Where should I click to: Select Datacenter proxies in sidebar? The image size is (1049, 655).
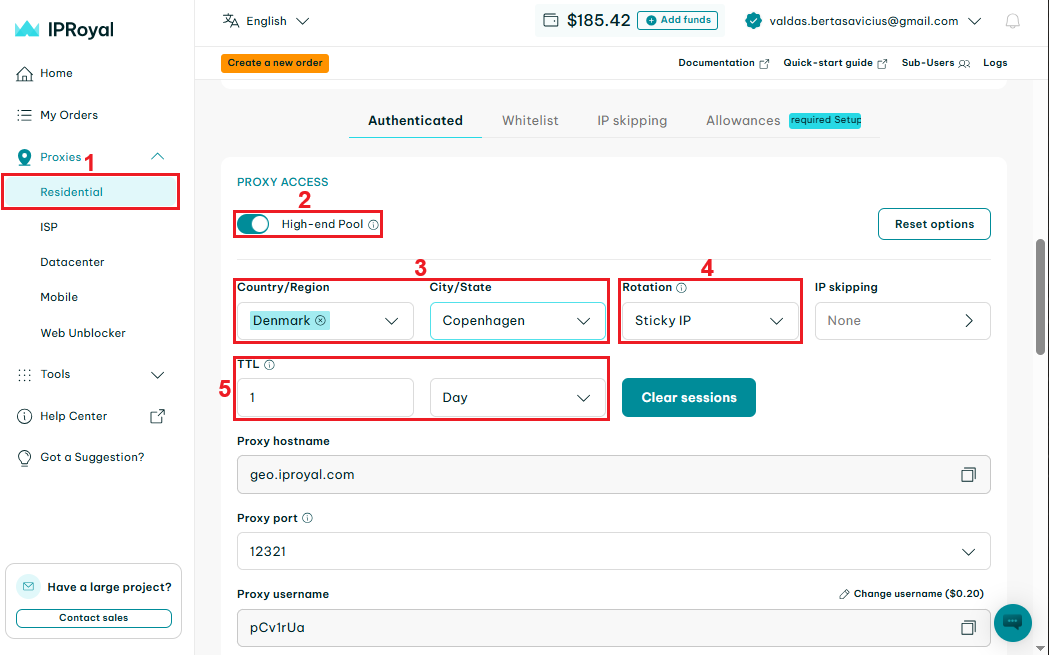tap(72, 262)
